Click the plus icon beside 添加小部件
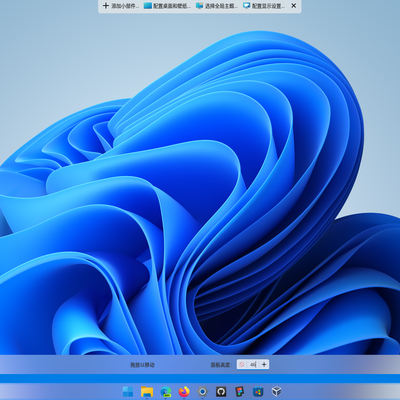This screenshot has height=400, width=400. point(106,6)
